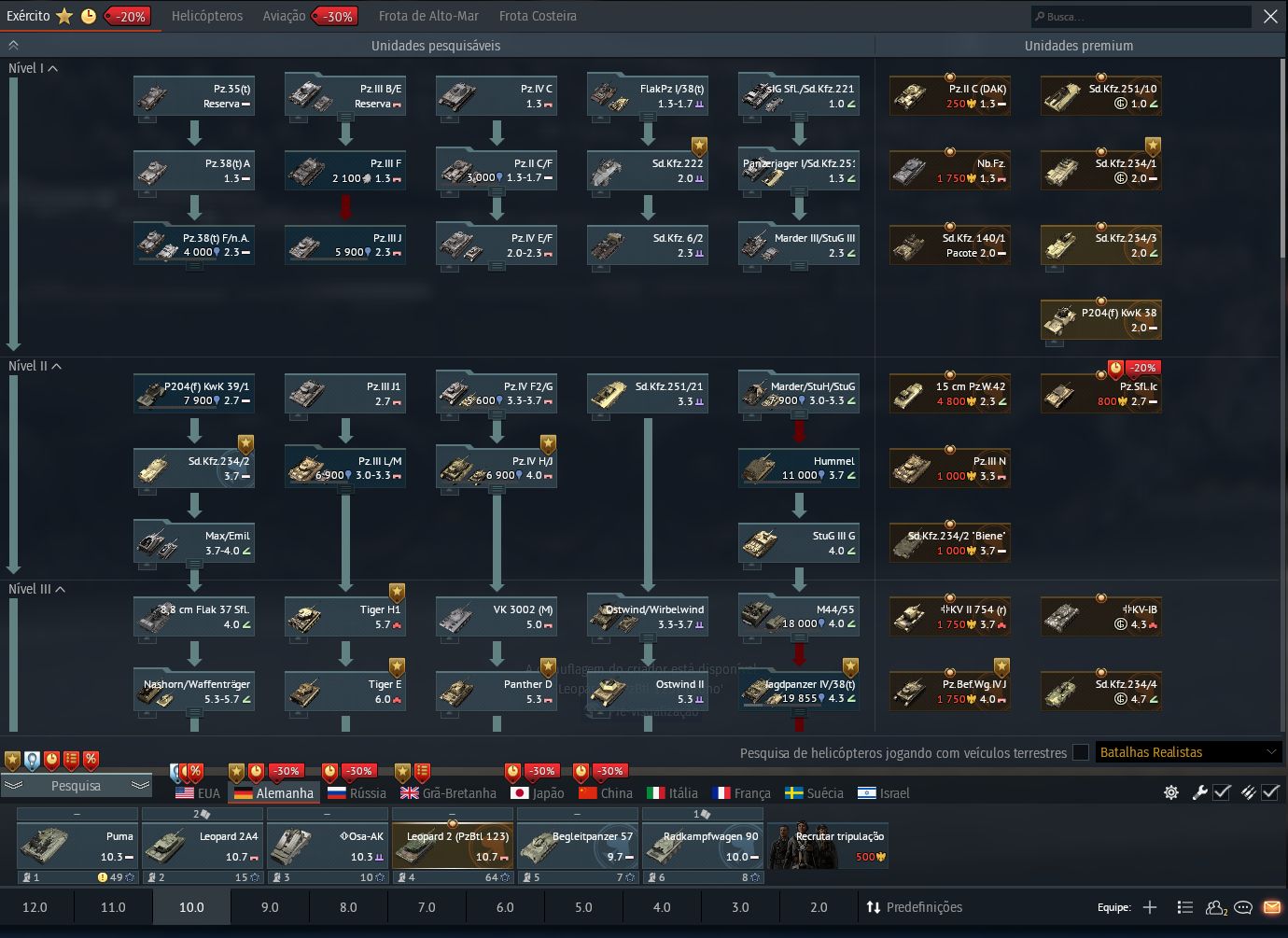The width and height of the screenshot is (1288, 938).
Task: Enable helicopter research with ground vehicles checkbox
Action: [x=1081, y=752]
